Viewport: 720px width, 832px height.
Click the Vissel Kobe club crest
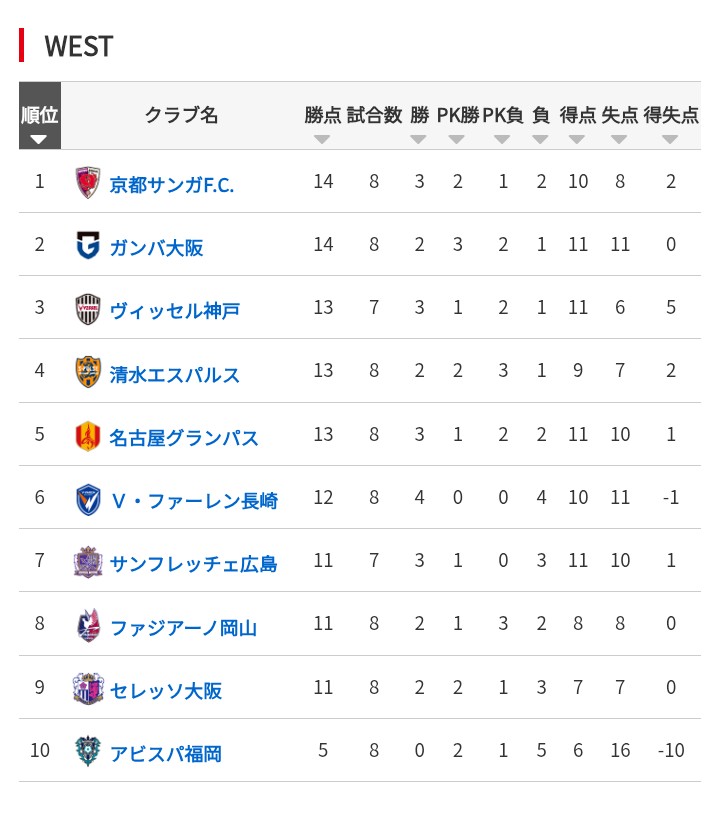coord(88,309)
